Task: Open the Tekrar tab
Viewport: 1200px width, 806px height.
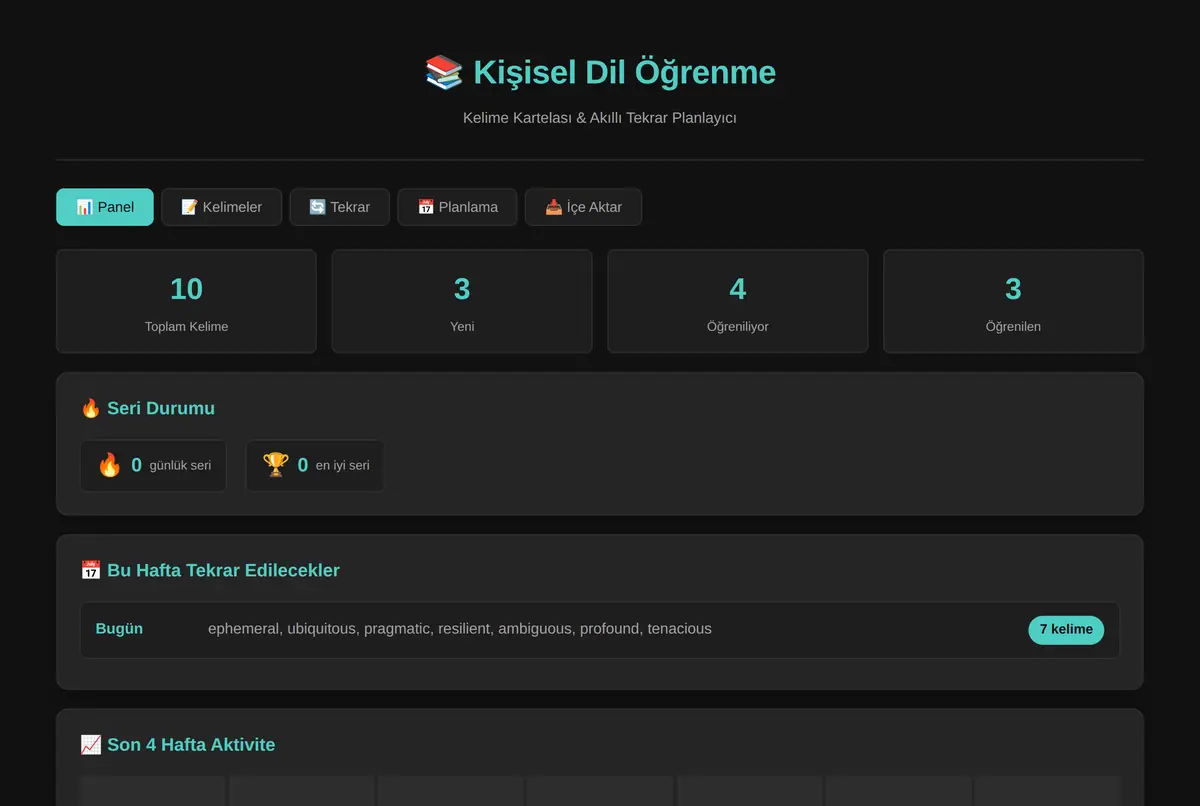Action: coord(339,207)
